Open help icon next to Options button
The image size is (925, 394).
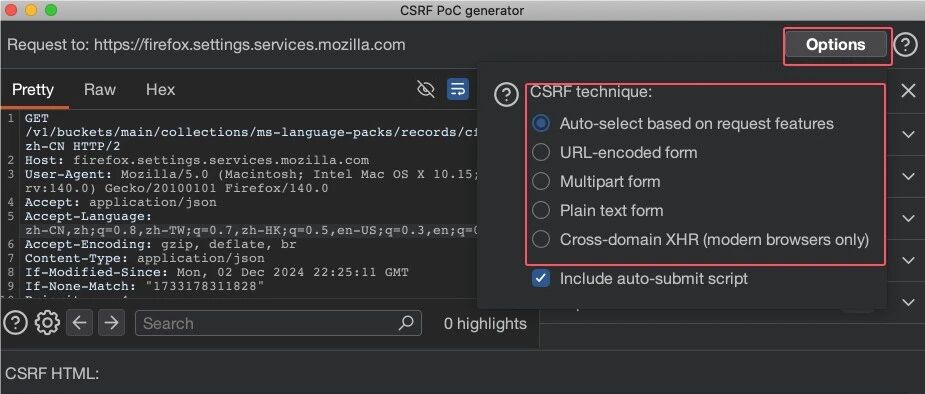point(905,45)
